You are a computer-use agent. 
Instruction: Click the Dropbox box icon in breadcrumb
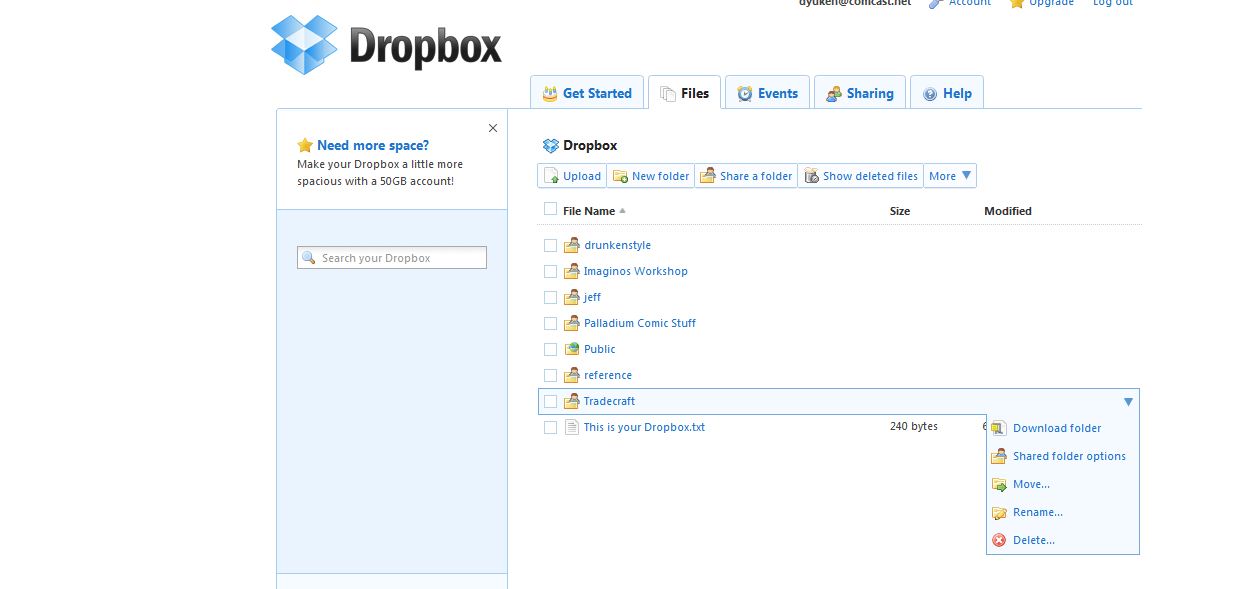tap(551, 146)
